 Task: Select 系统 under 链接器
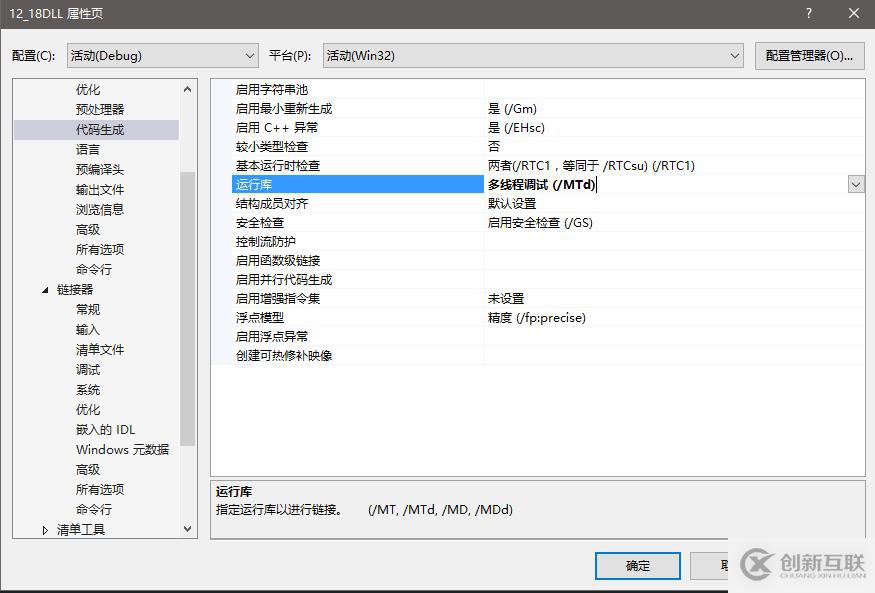tap(88, 389)
